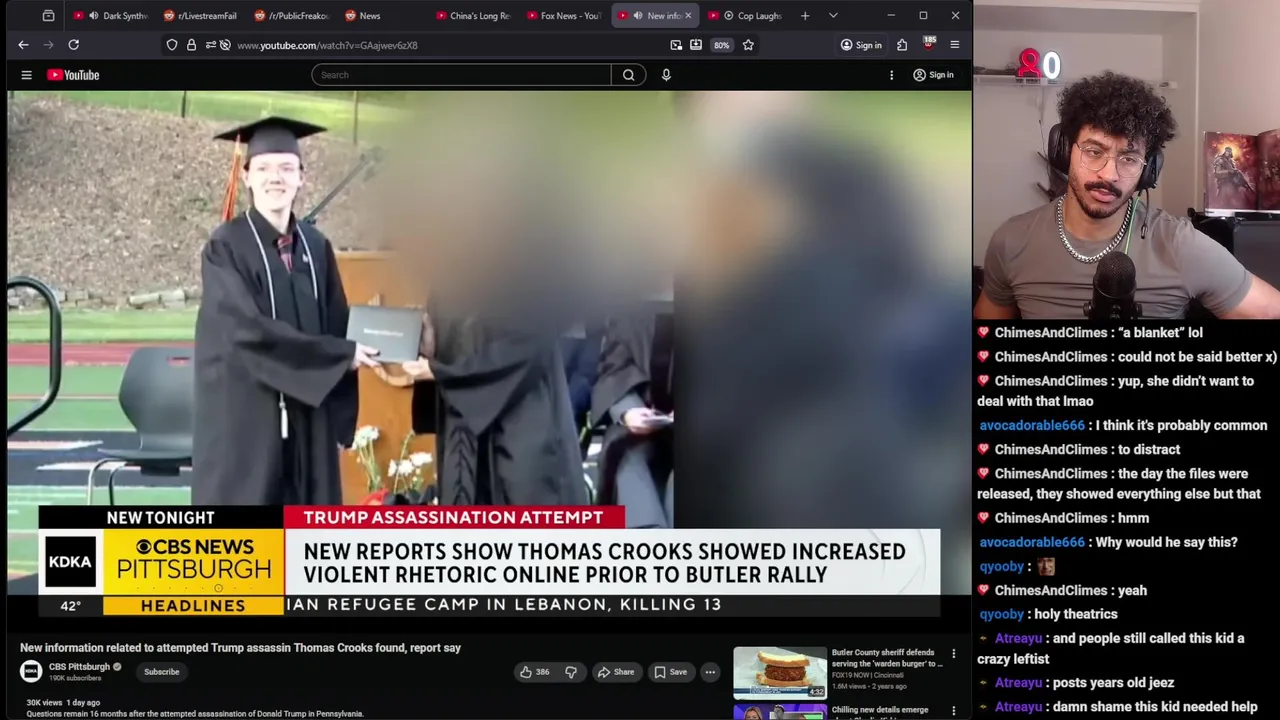Open the site permissions icon in address bar
The width and height of the screenshot is (1280, 720).
(x=210, y=45)
